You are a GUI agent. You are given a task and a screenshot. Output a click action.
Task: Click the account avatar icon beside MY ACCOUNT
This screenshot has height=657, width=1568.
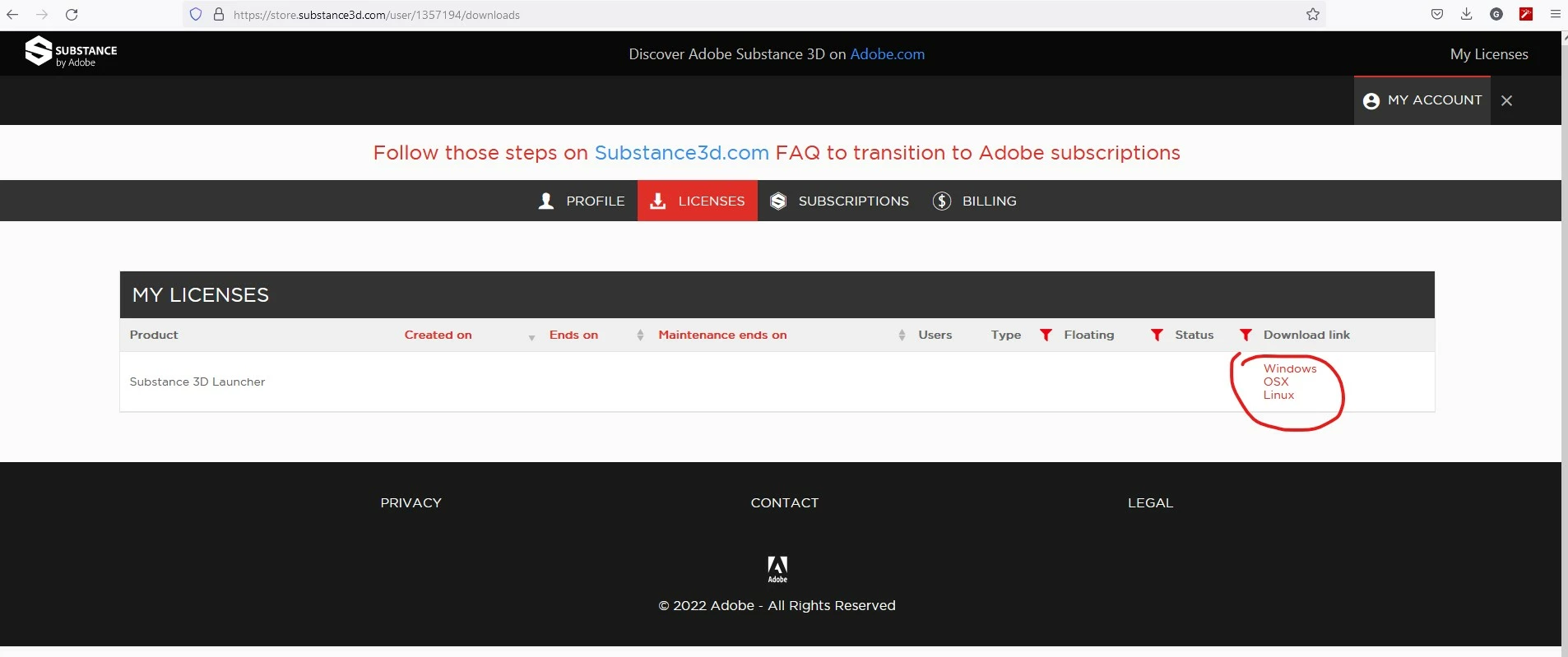(1371, 101)
